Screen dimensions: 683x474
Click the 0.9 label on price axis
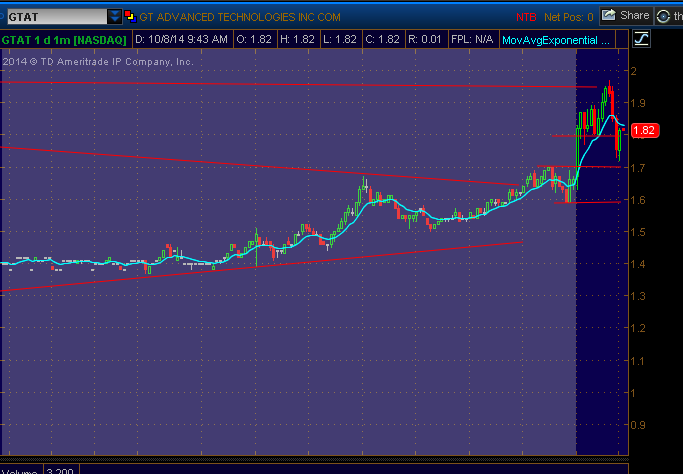coord(638,425)
